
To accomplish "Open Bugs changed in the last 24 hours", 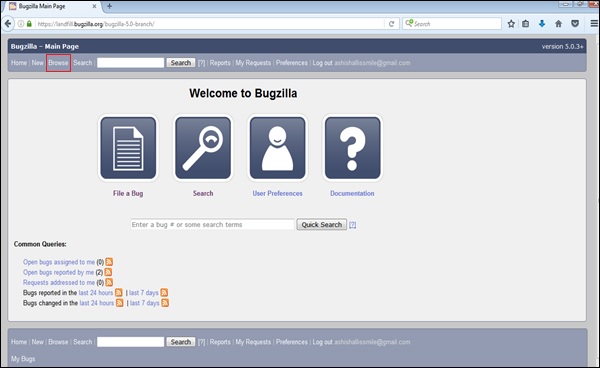I will point(96,303).
